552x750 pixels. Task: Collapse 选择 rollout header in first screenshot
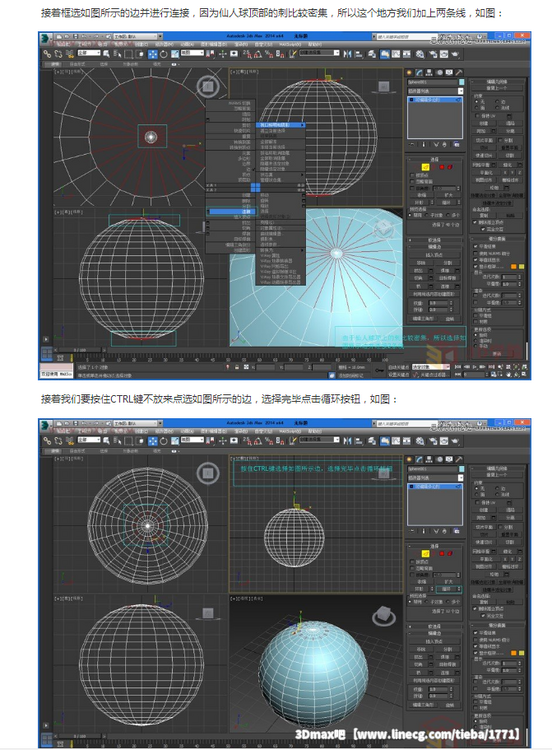(x=434, y=159)
